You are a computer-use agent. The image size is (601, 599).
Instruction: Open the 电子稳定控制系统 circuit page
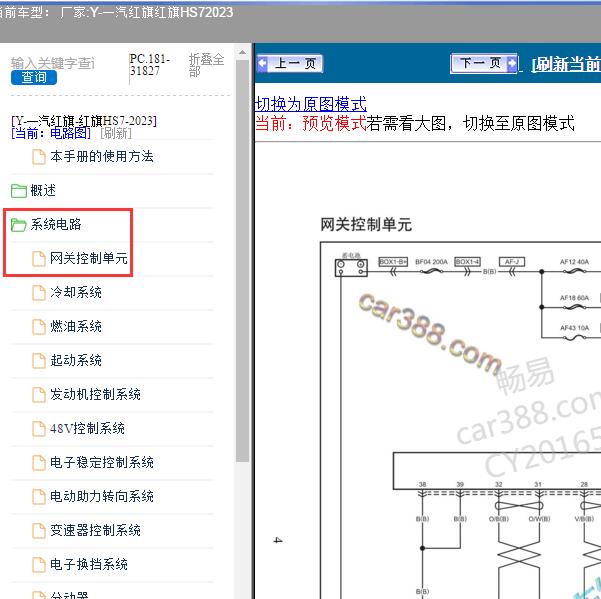click(102, 462)
